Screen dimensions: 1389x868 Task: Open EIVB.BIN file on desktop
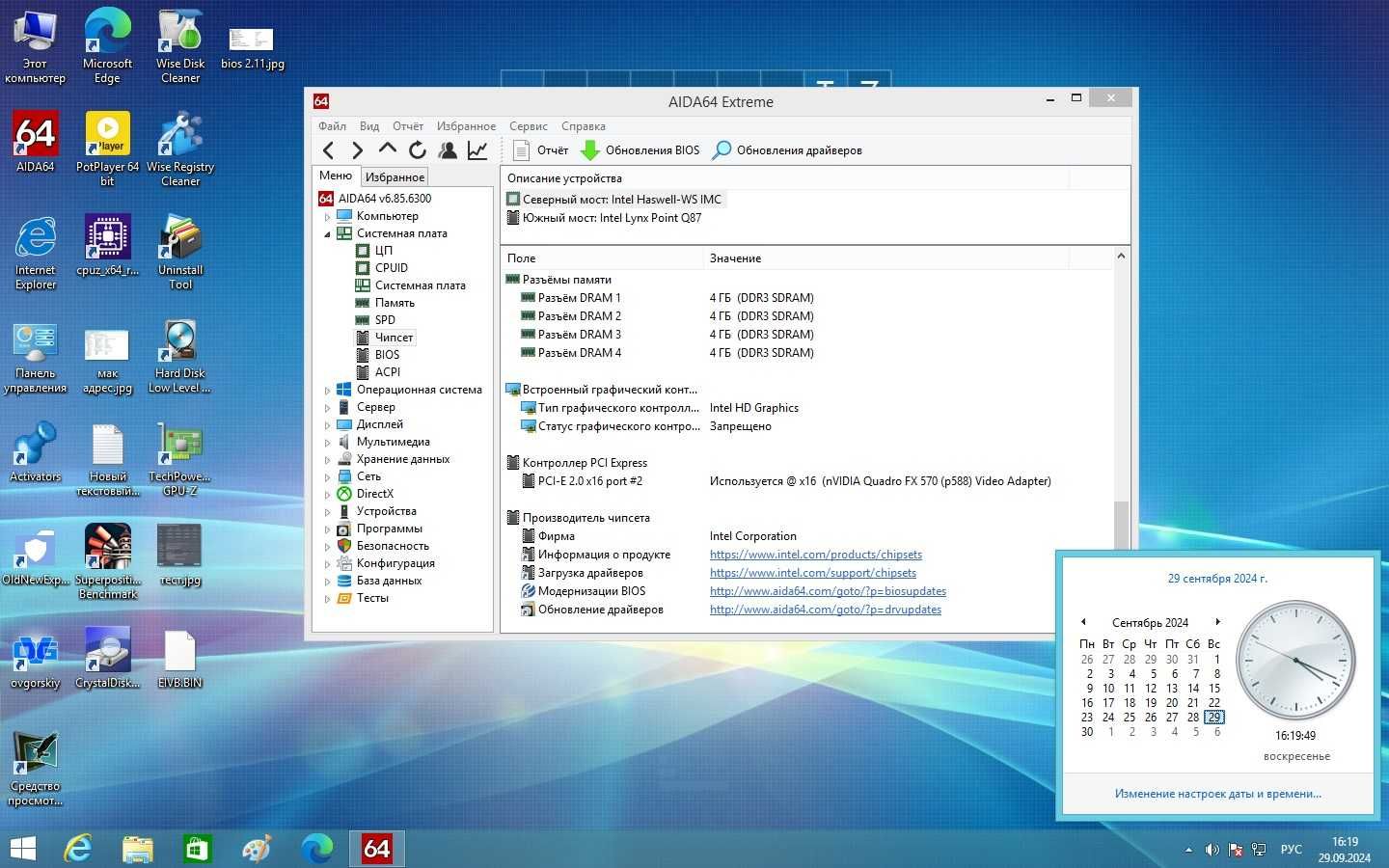pyautogui.click(x=180, y=658)
